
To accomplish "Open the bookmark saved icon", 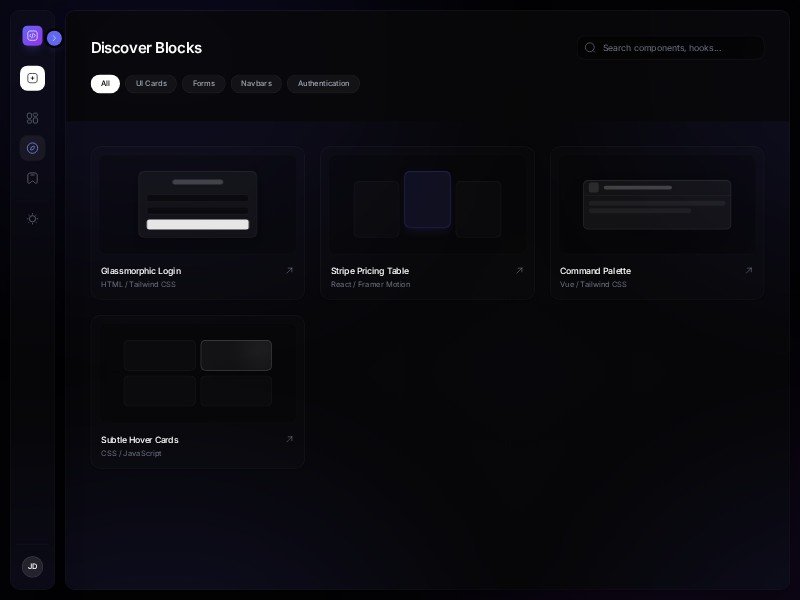I will pos(32,178).
